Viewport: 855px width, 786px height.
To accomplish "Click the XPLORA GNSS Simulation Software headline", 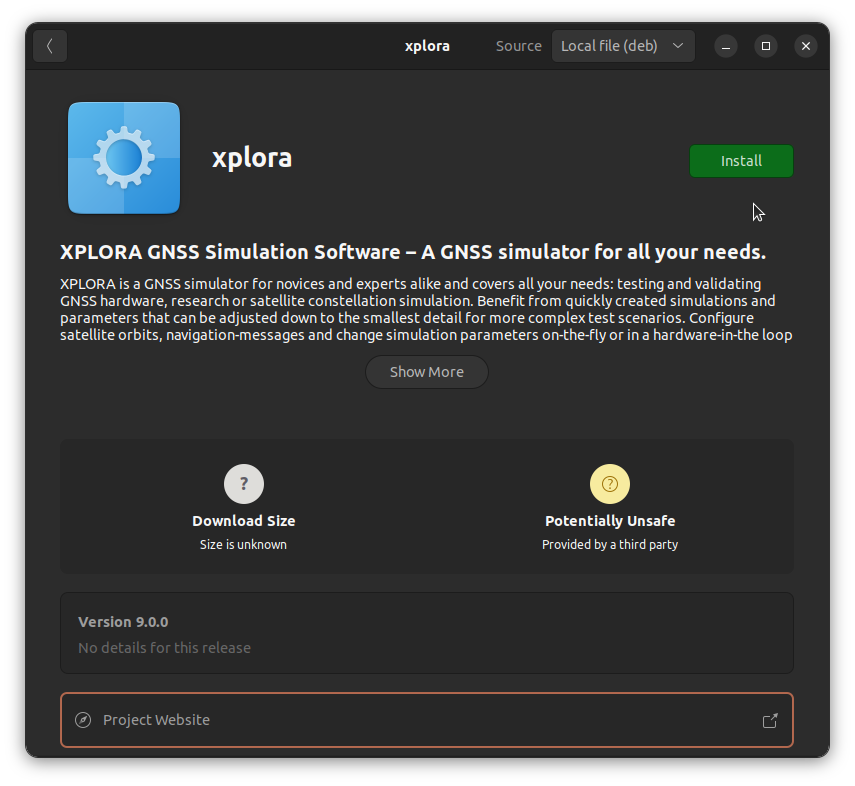I will tap(412, 251).
